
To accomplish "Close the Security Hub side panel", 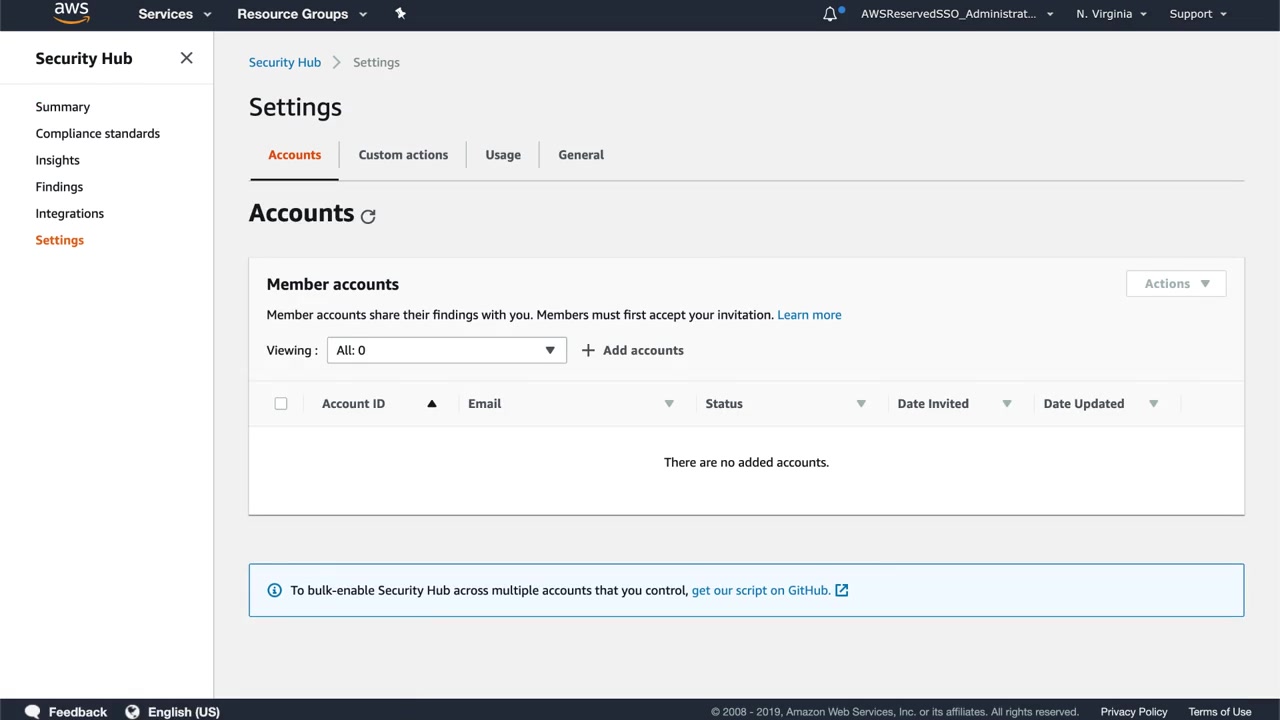I will 186,58.
